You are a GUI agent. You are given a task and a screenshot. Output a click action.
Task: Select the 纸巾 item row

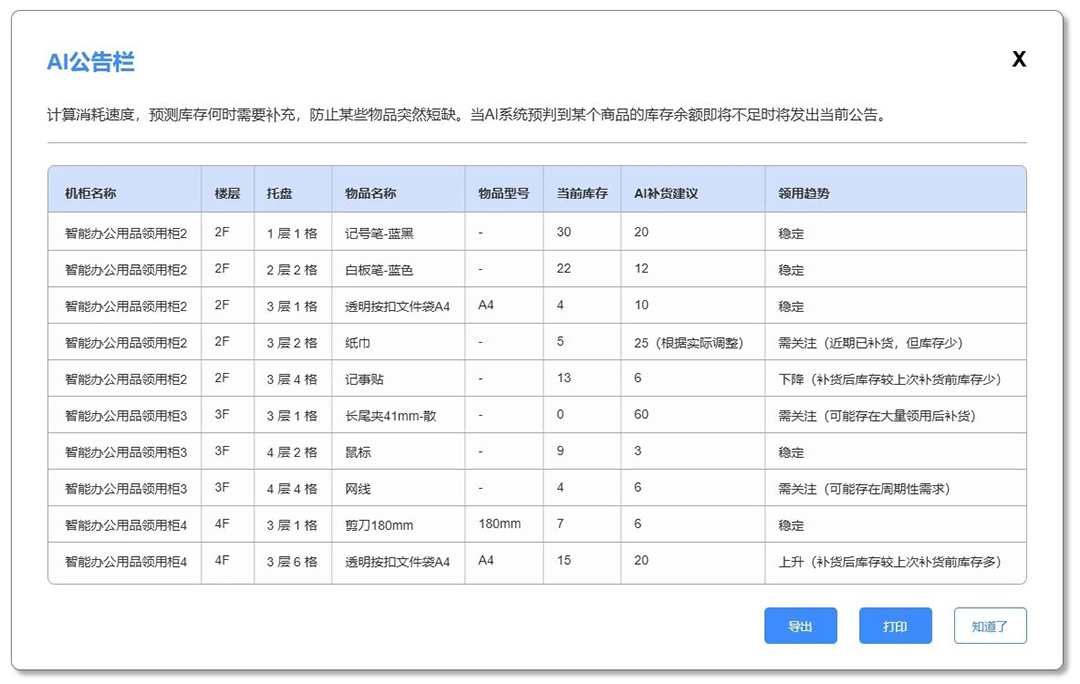pyautogui.click(x=357, y=343)
